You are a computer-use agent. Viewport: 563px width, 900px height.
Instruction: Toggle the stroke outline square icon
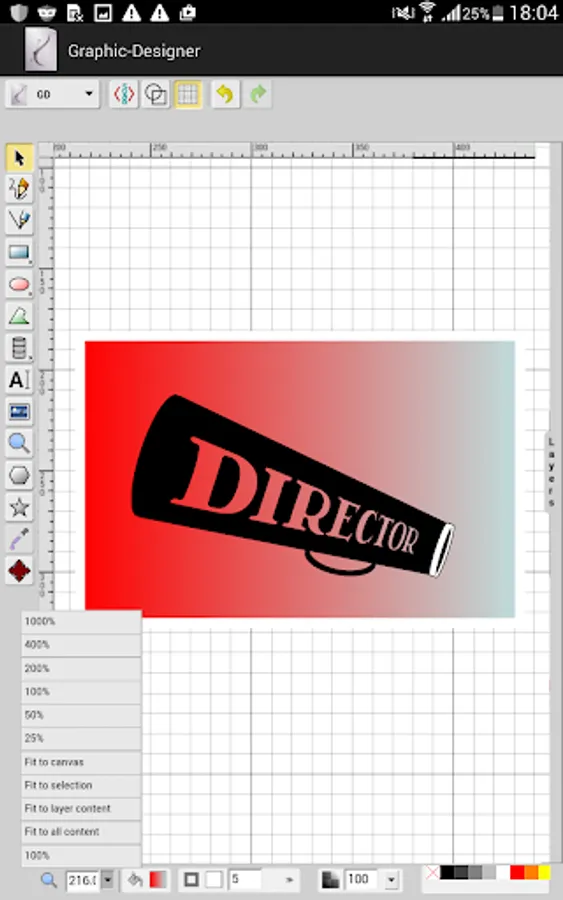coord(192,879)
